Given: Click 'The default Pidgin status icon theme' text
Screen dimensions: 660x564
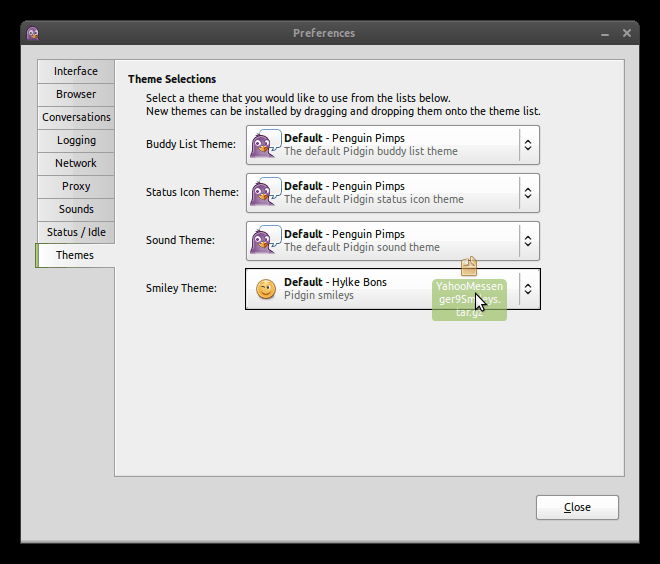Looking at the screenshot, I should click(374, 199).
